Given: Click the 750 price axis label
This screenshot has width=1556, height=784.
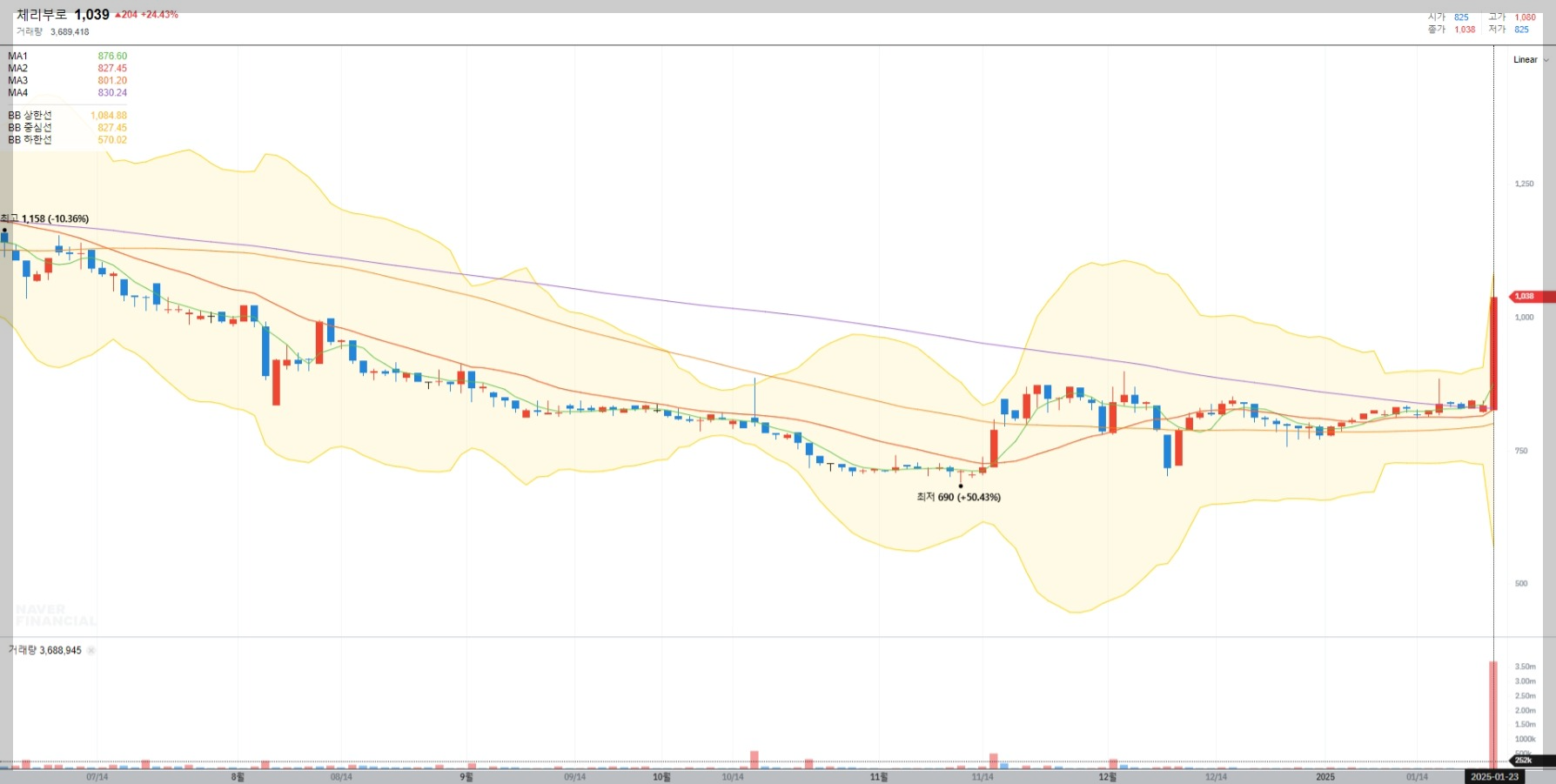Looking at the screenshot, I should (1521, 451).
